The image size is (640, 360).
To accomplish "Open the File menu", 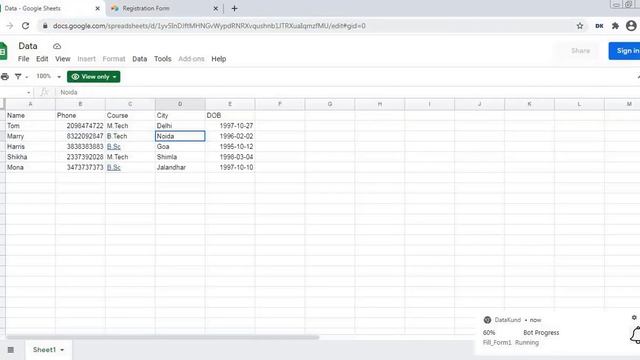I will [x=23, y=59].
